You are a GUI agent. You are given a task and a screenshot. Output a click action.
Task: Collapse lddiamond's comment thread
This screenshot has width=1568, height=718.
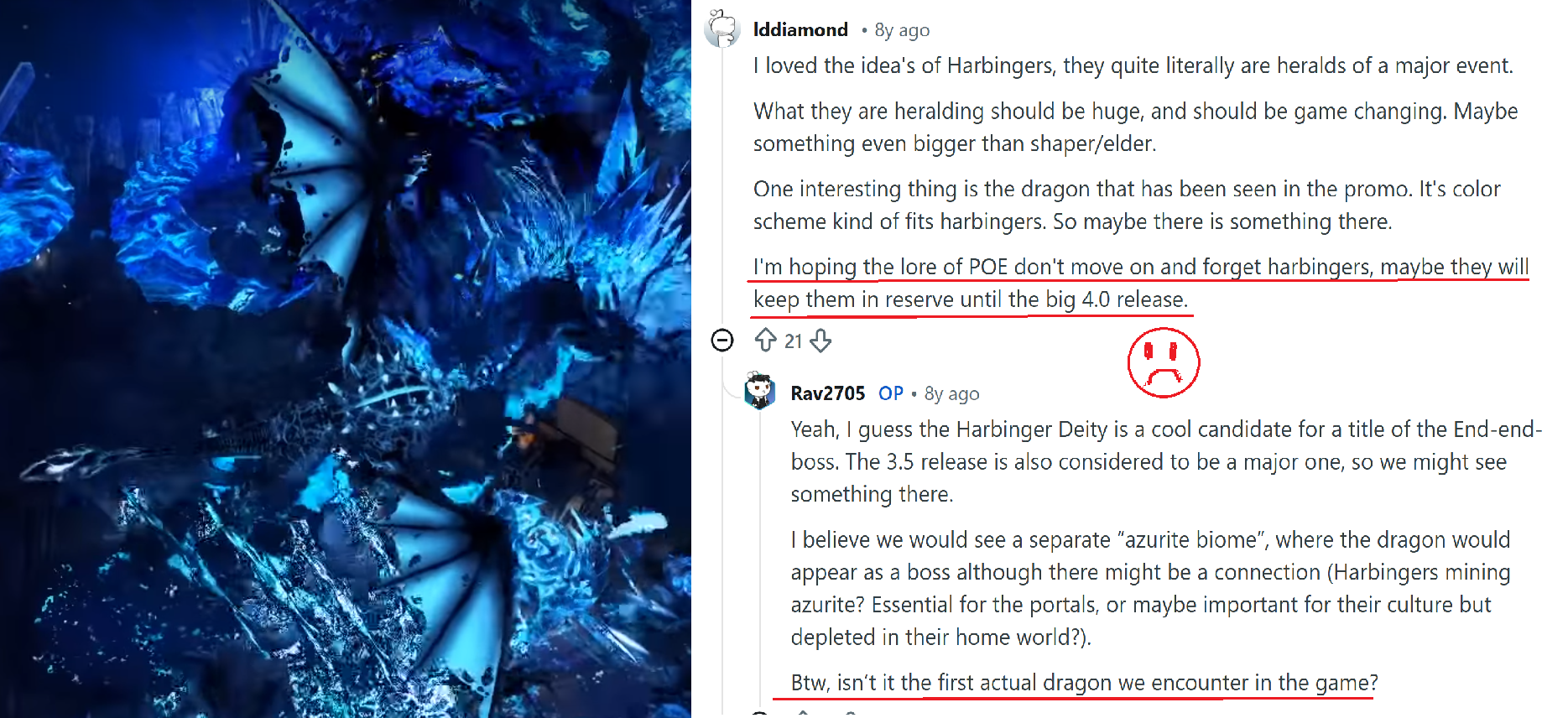722,340
